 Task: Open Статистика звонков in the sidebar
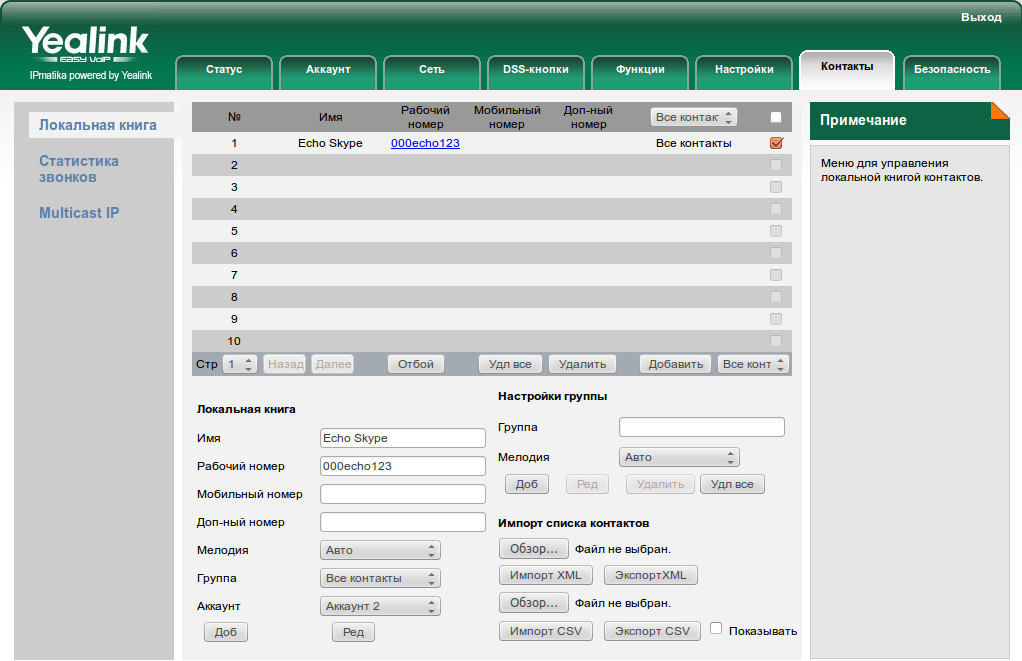79,169
